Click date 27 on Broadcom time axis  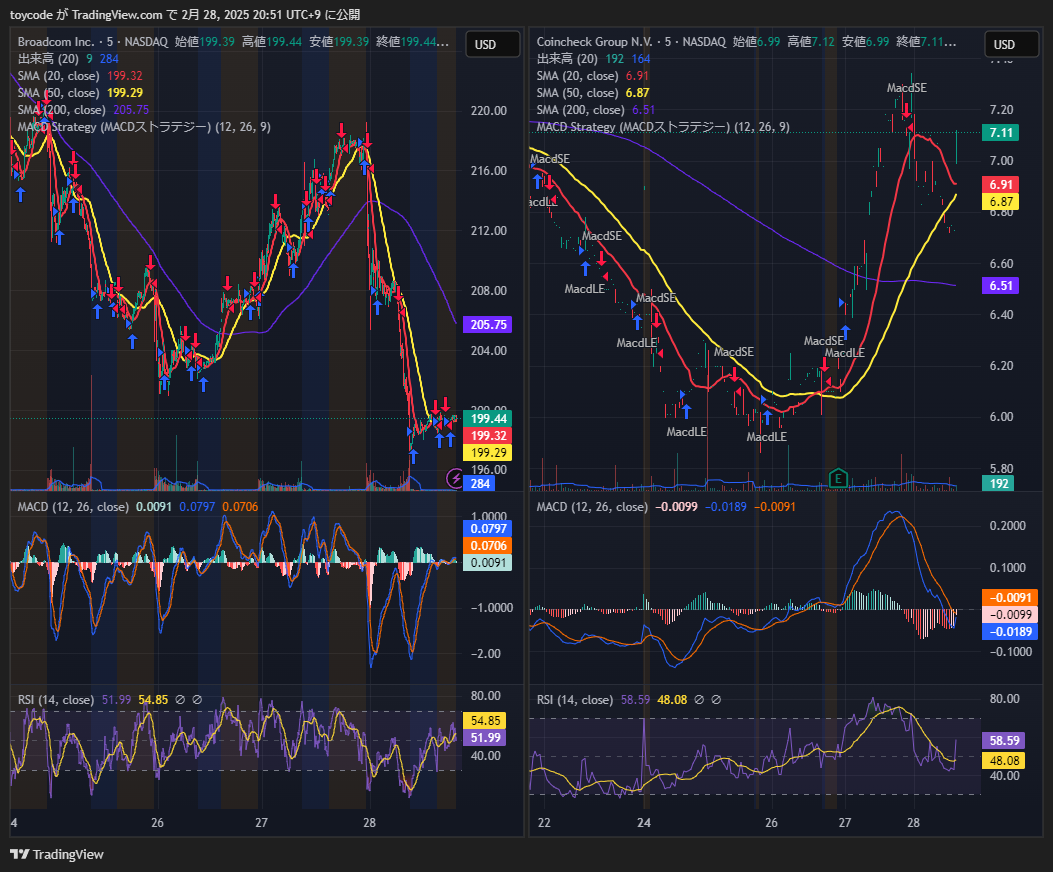(261, 822)
